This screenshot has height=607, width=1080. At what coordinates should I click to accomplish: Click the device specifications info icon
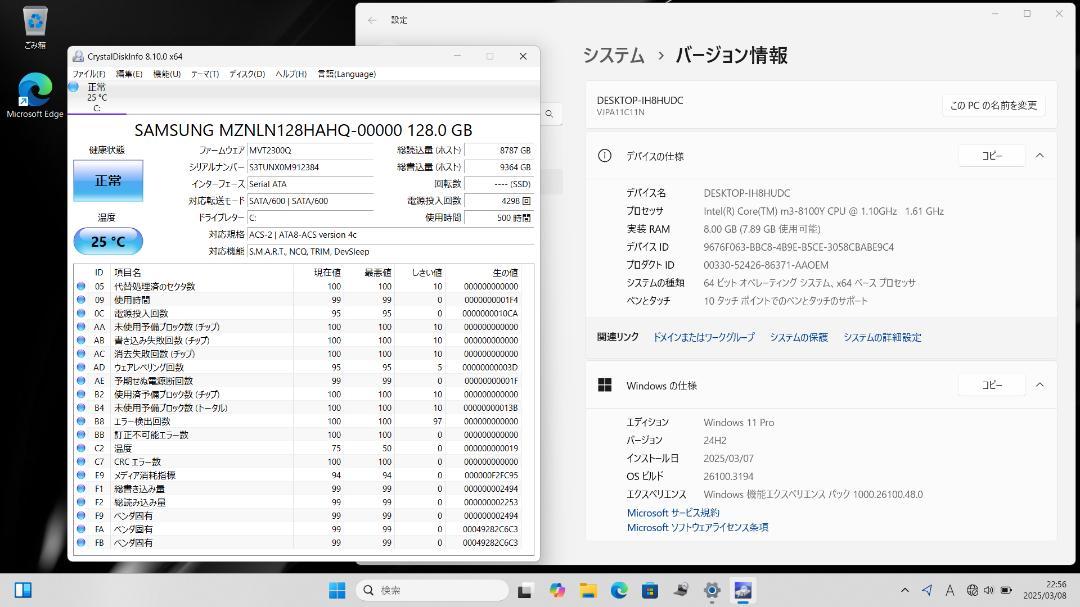pyautogui.click(x=604, y=156)
